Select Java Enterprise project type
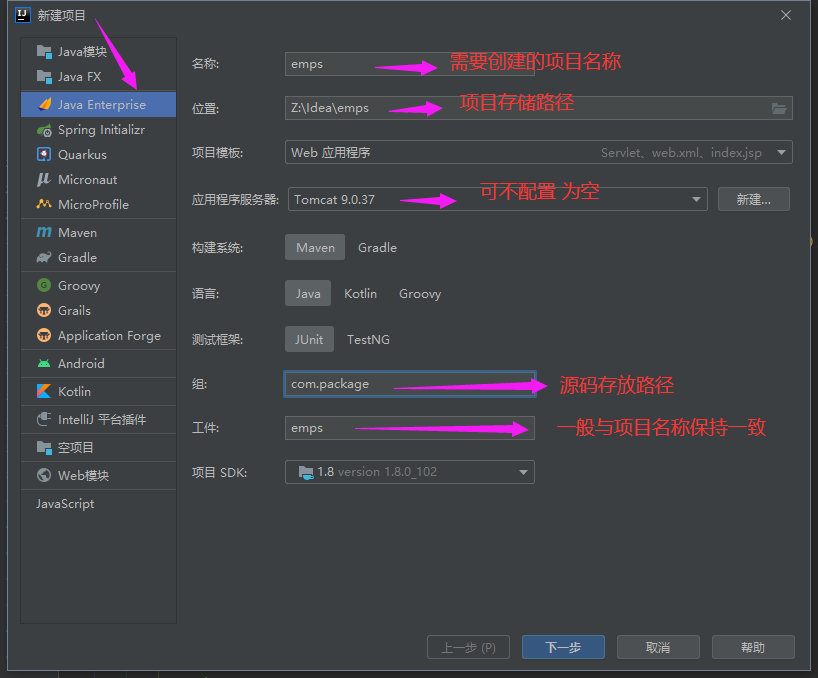818x678 pixels. click(99, 104)
